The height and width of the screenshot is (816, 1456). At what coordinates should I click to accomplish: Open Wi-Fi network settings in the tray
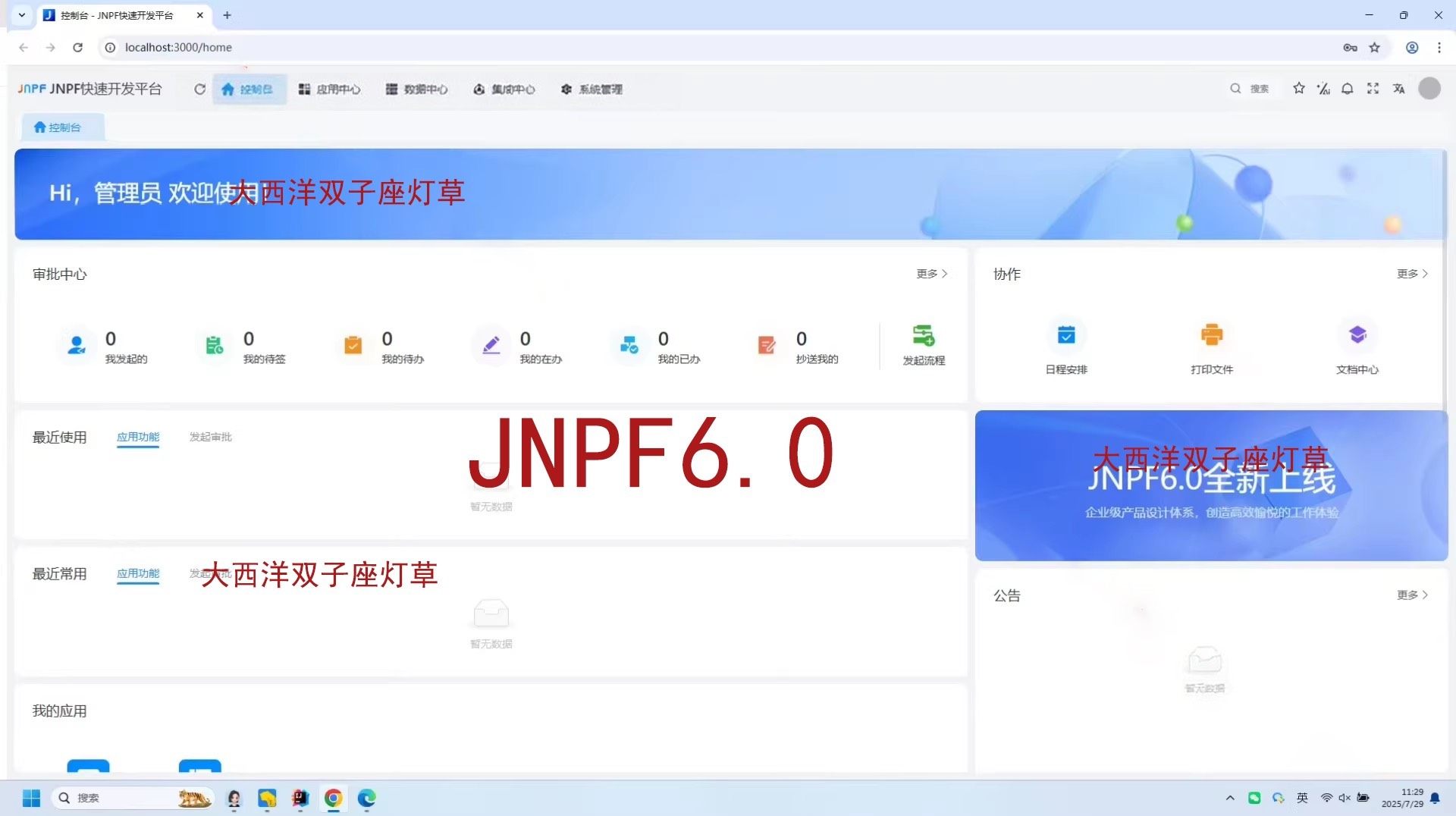[1326, 798]
